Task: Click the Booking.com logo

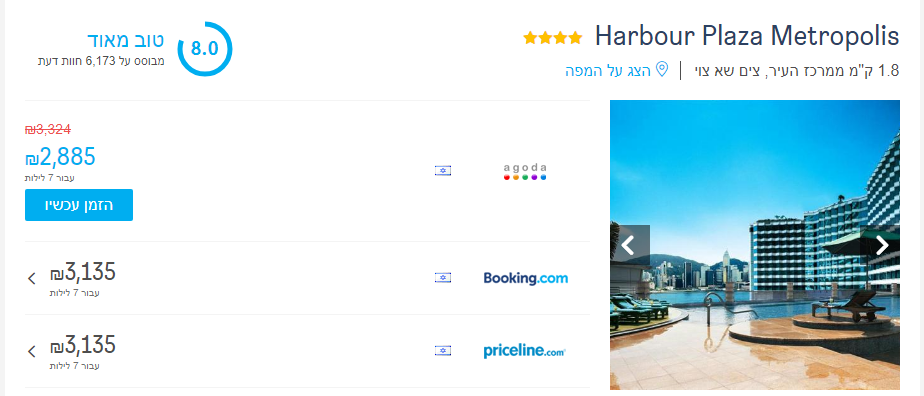Action: coord(526,278)
